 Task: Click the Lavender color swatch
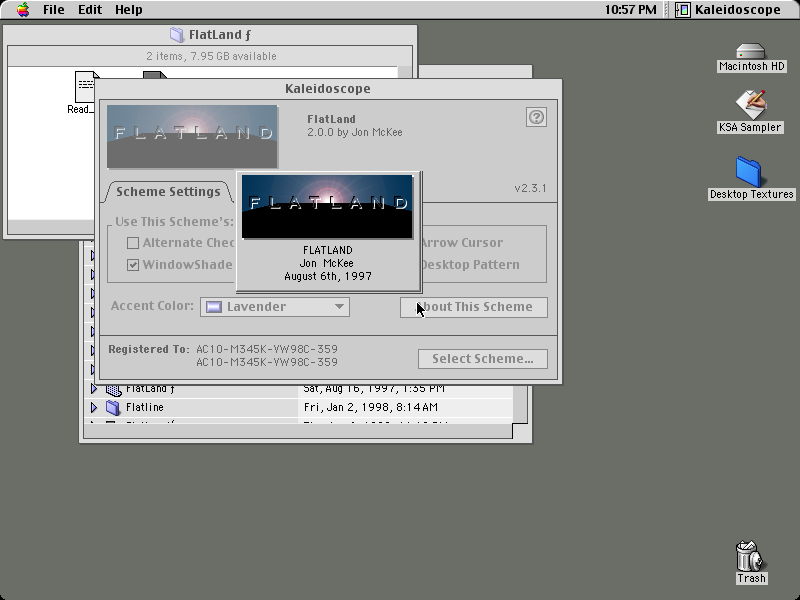pyautogui.click(x=214, y=307)
